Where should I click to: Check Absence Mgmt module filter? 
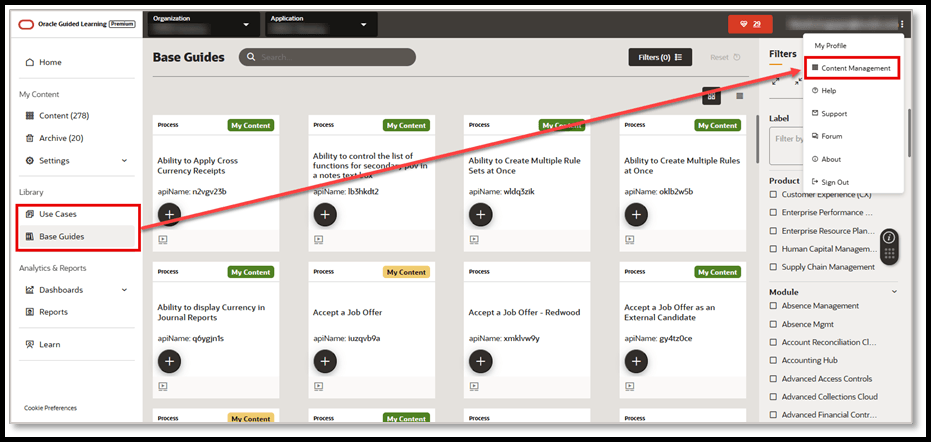point(773,324)
